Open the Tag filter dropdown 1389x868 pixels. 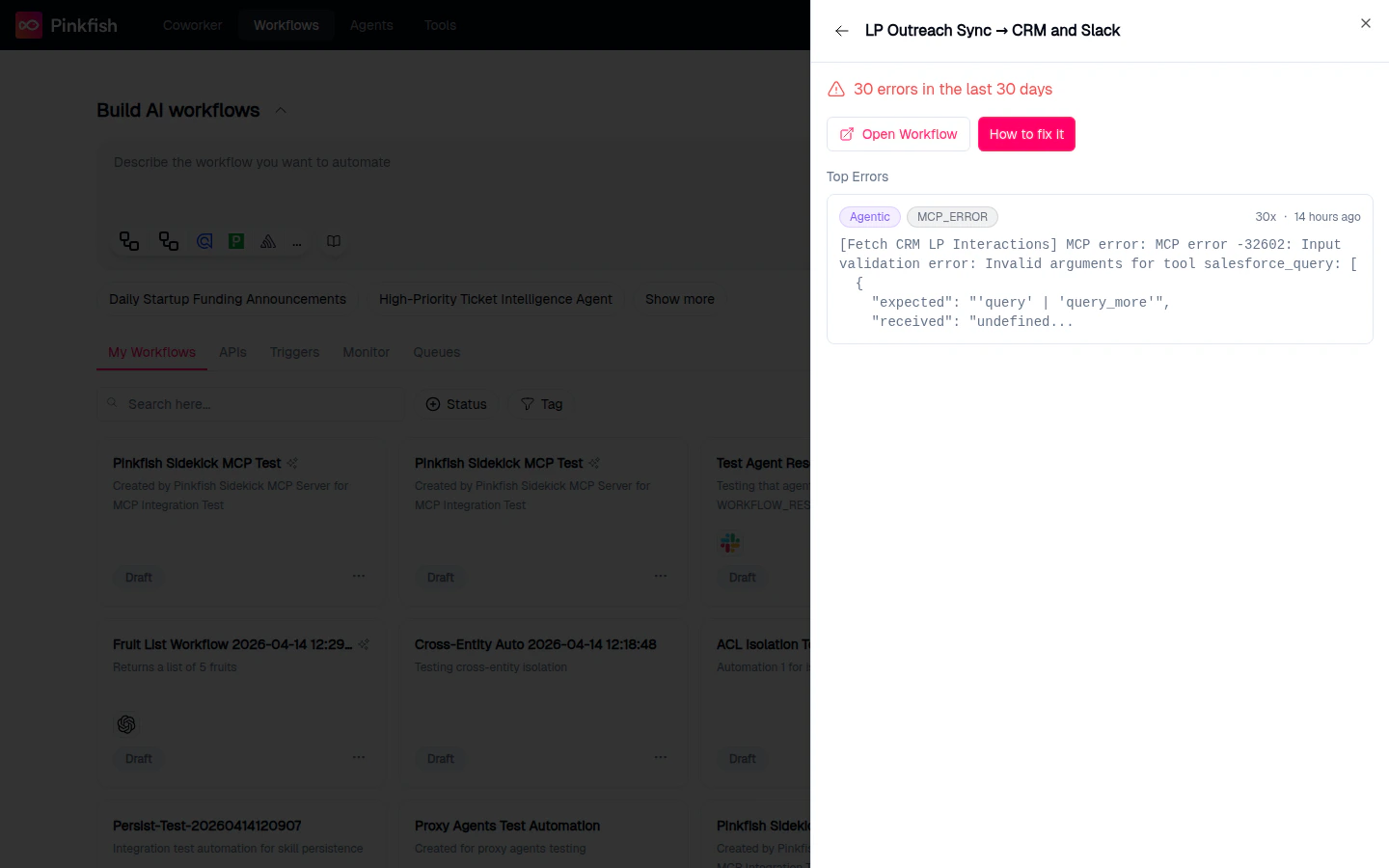[541, 404]
